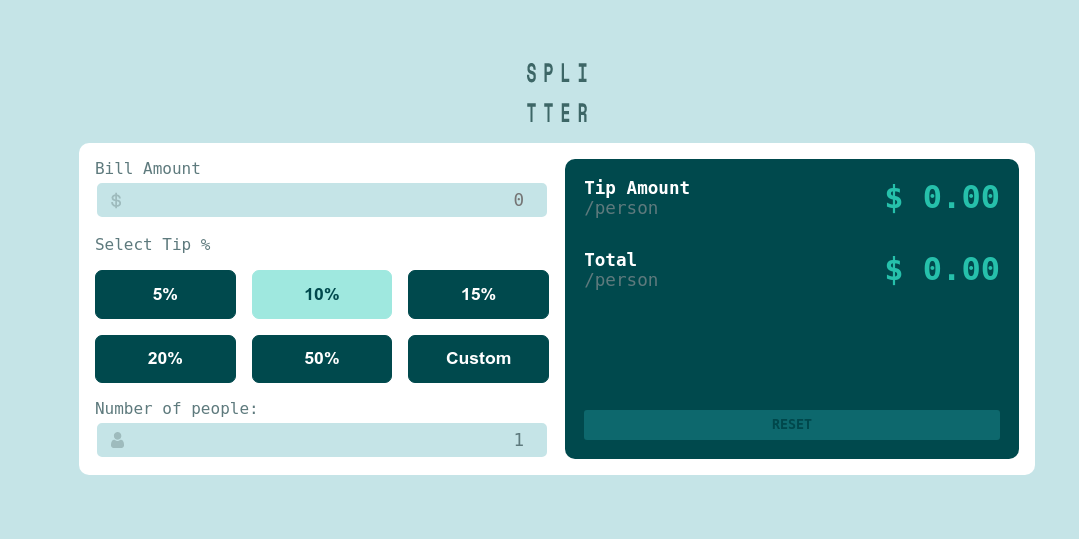Click the Select Tip % label

pyautogui.click(x=153, y=244)
